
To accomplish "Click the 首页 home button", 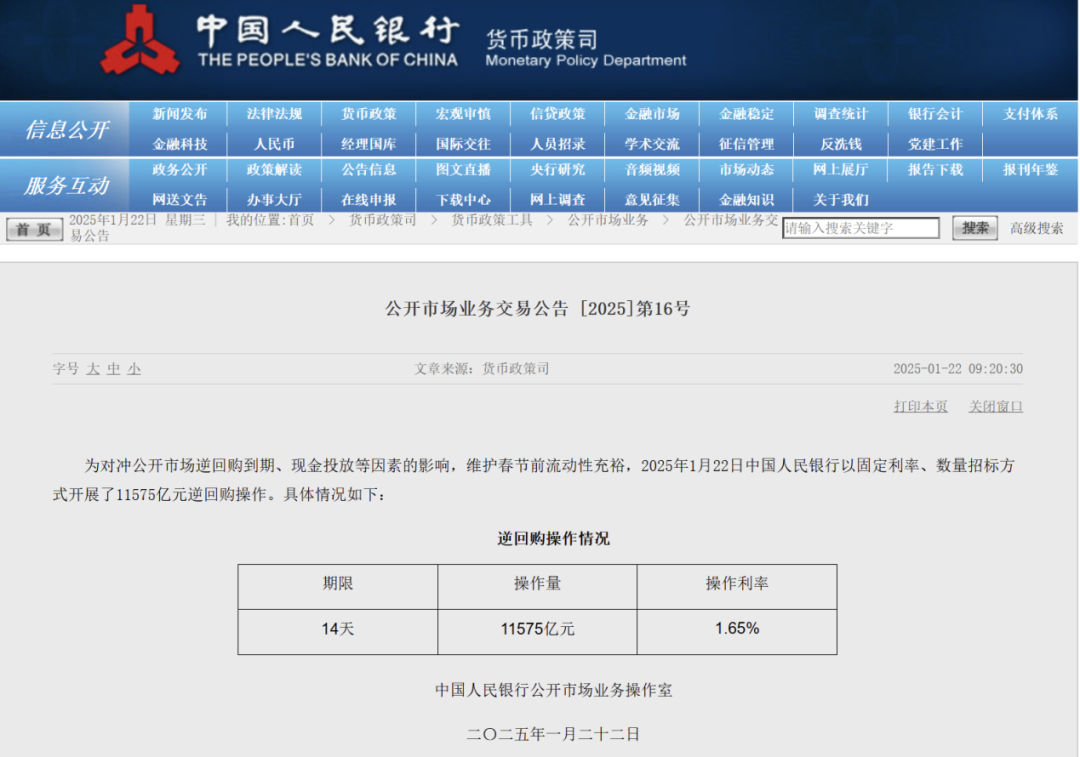I will [x=34, y=229].
